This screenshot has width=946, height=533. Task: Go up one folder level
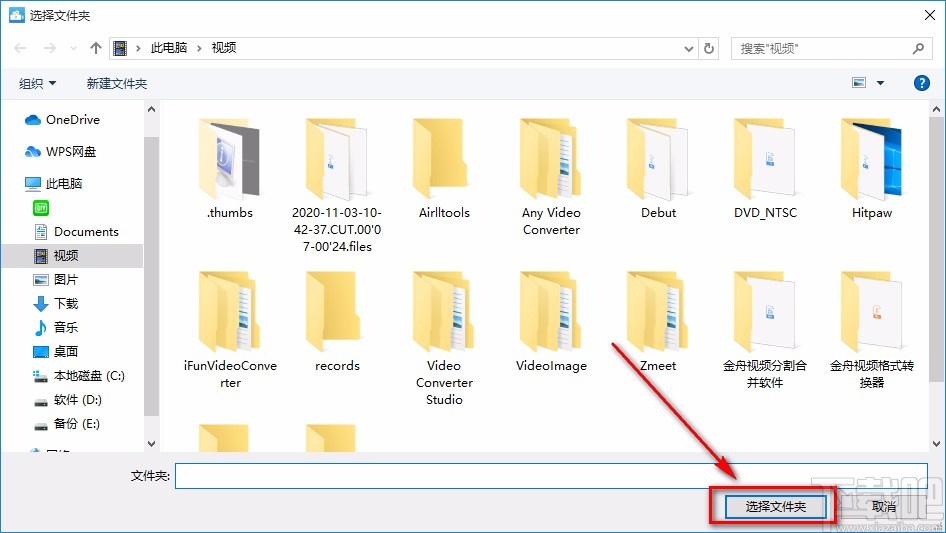[x=95, y=48]
